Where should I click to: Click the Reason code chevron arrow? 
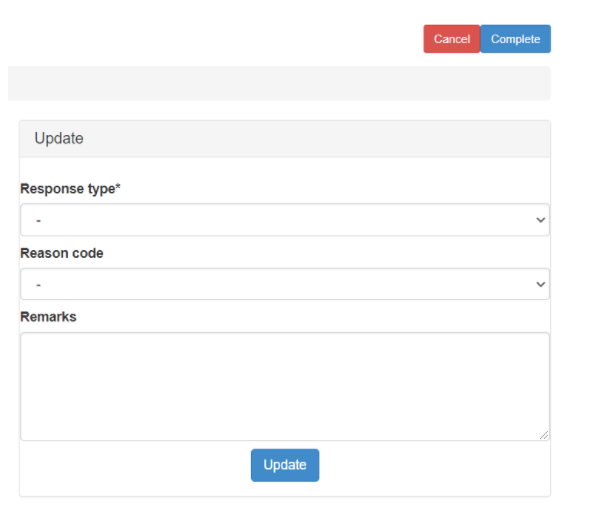(x=540, y=284)
